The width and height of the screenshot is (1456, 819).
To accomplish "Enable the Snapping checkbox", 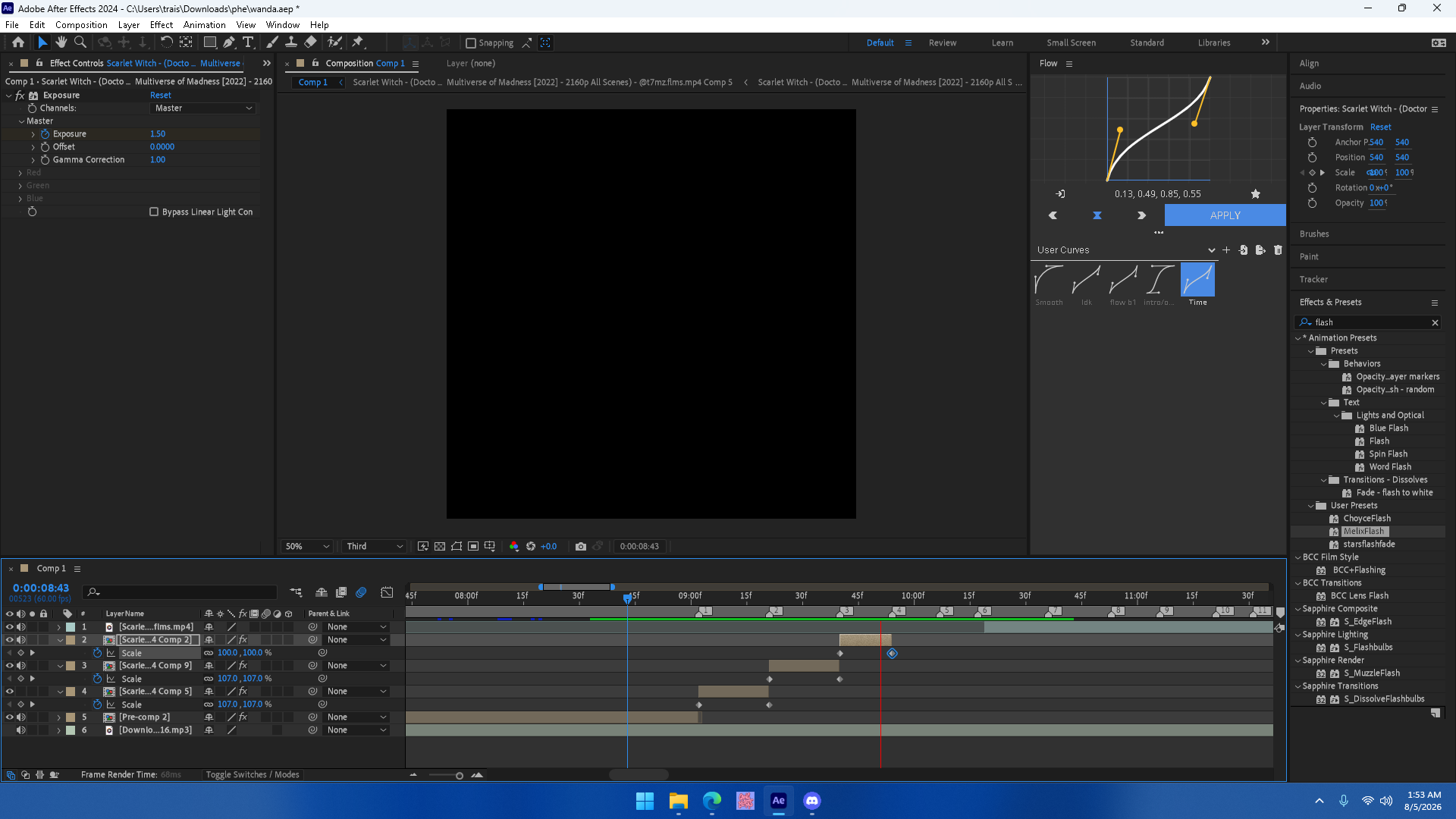I will tap(471, 43).
